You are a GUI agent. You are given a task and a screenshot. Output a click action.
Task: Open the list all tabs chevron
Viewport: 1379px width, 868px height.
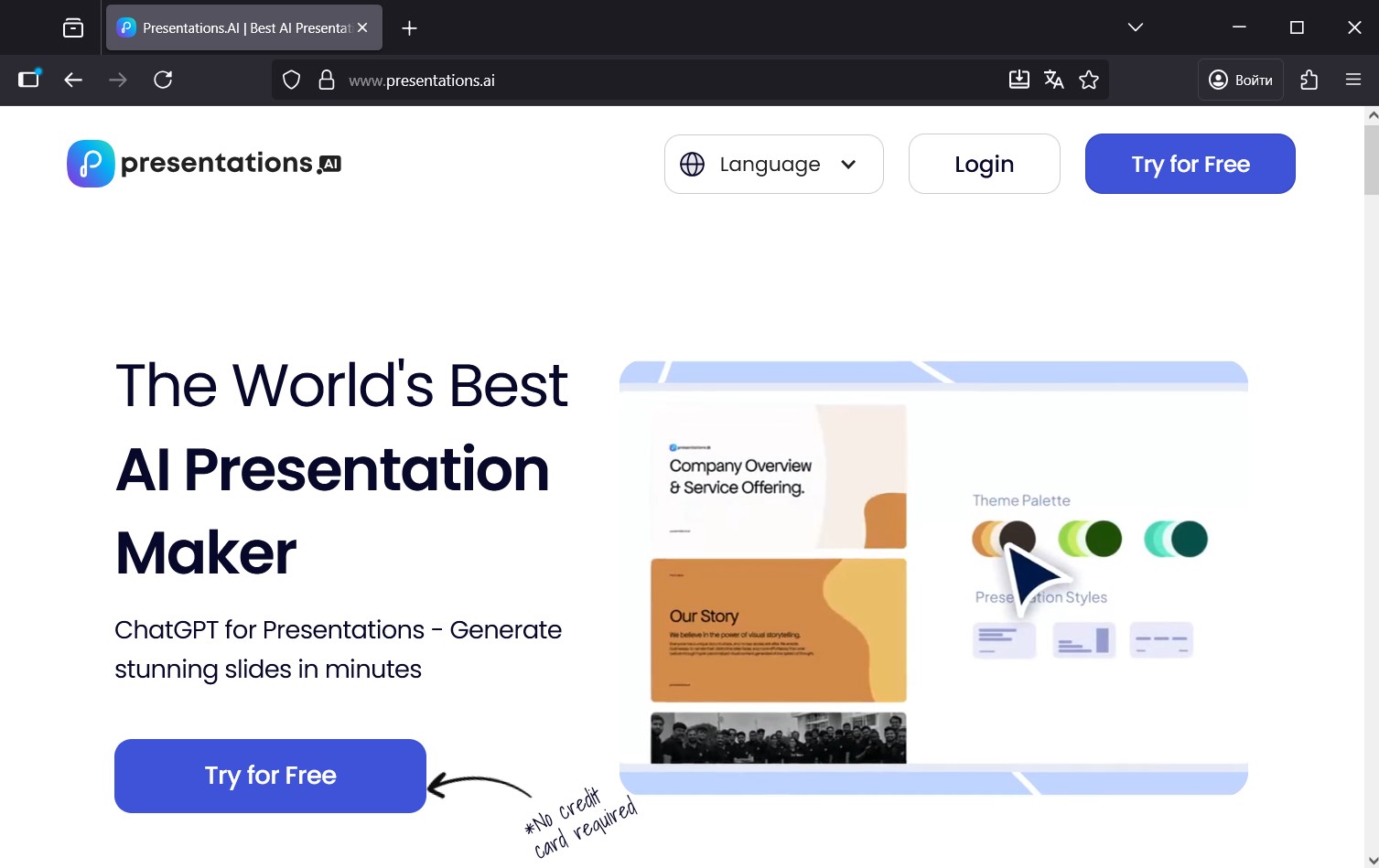pyautogui.click(x=1136, y=27)
